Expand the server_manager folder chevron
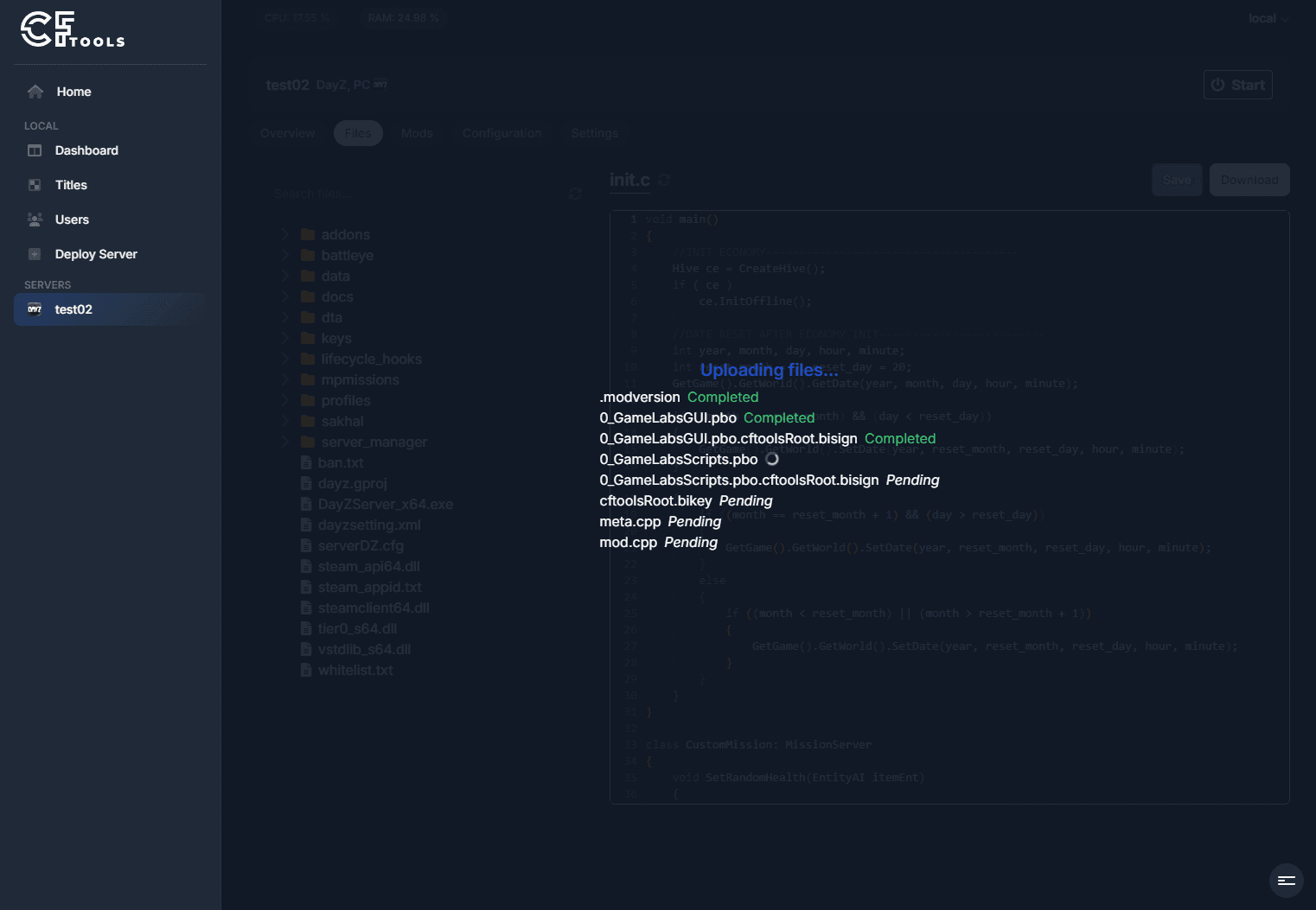The image size is (1316, 910). pyautogui.click(x=284, y=442)
